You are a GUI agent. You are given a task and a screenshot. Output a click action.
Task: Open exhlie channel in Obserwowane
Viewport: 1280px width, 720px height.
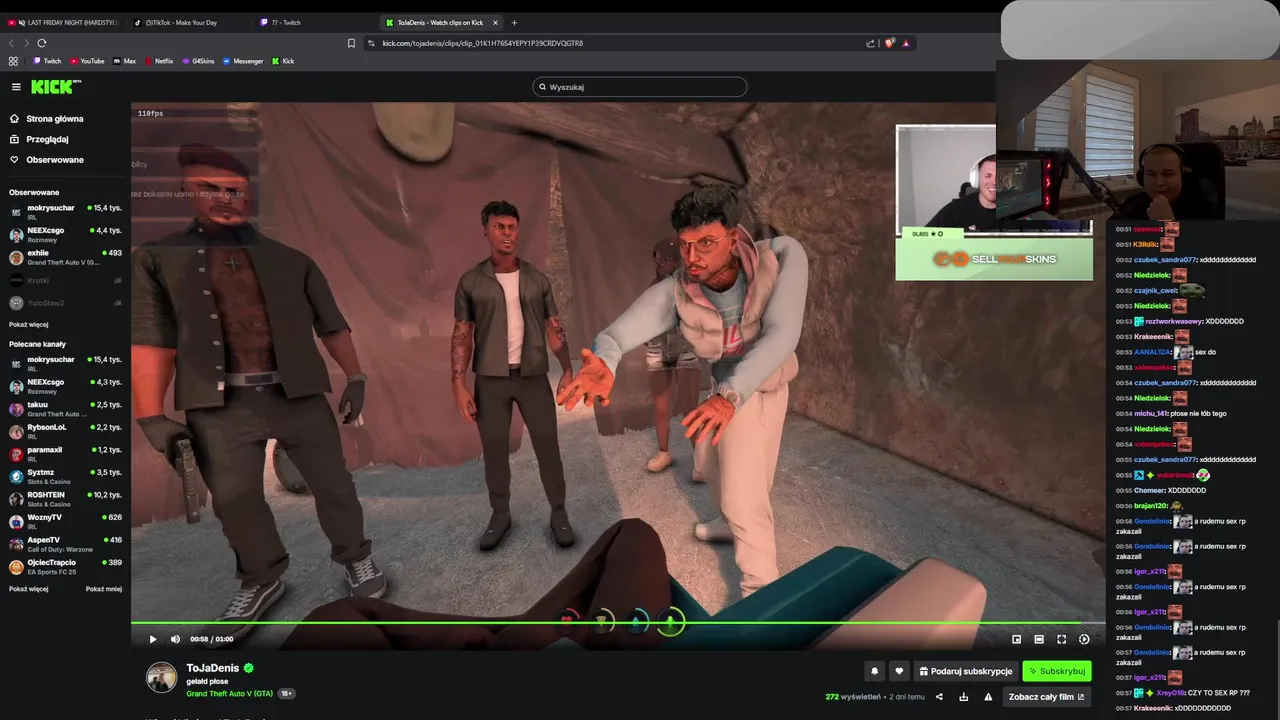pos(65,257)
